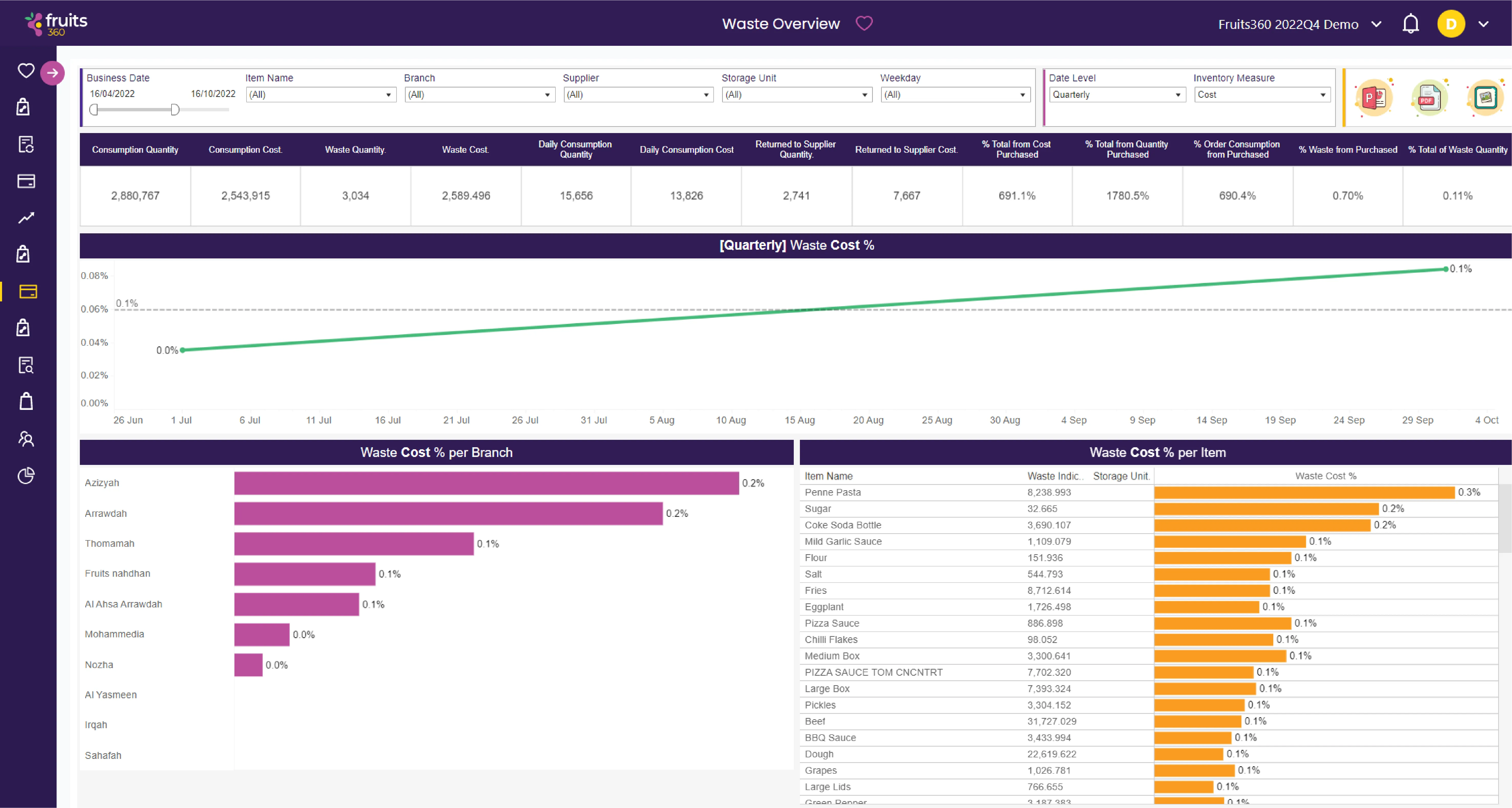Open the user avatar D menu
The image size is (1512, 808).
point(1451,24)
